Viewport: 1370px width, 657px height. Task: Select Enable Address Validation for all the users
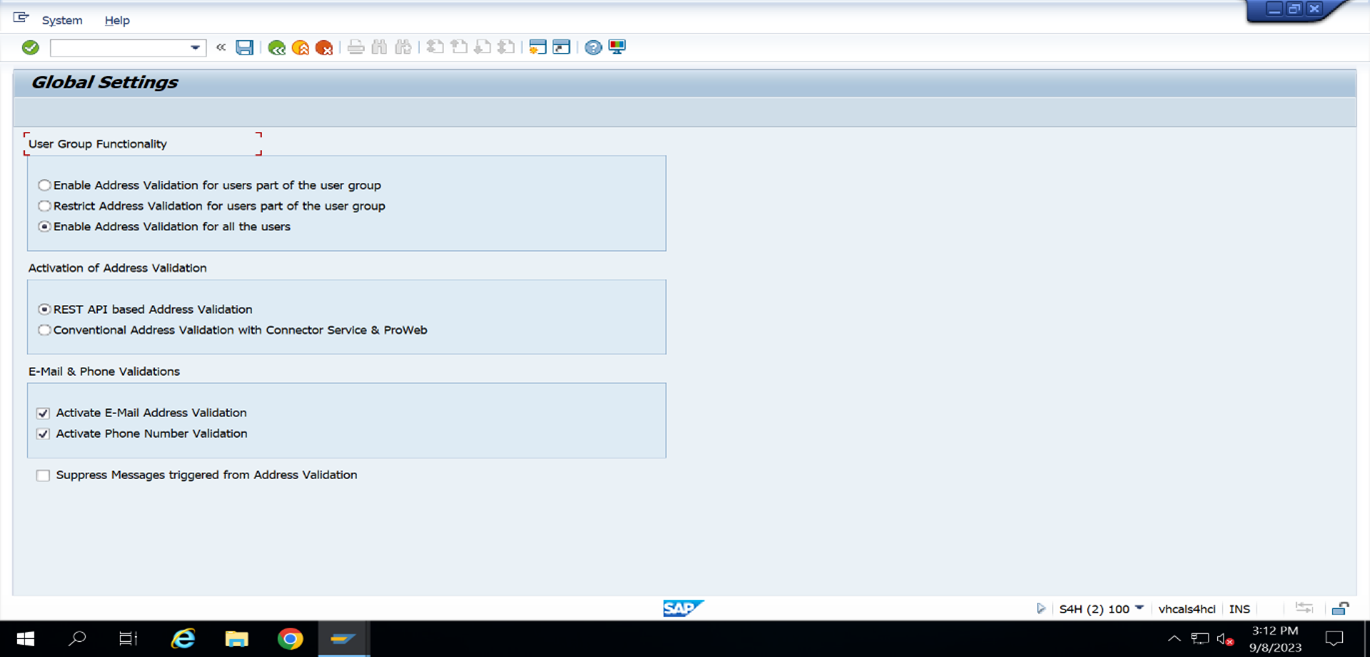pyautogui.click(x=44, y=226)
